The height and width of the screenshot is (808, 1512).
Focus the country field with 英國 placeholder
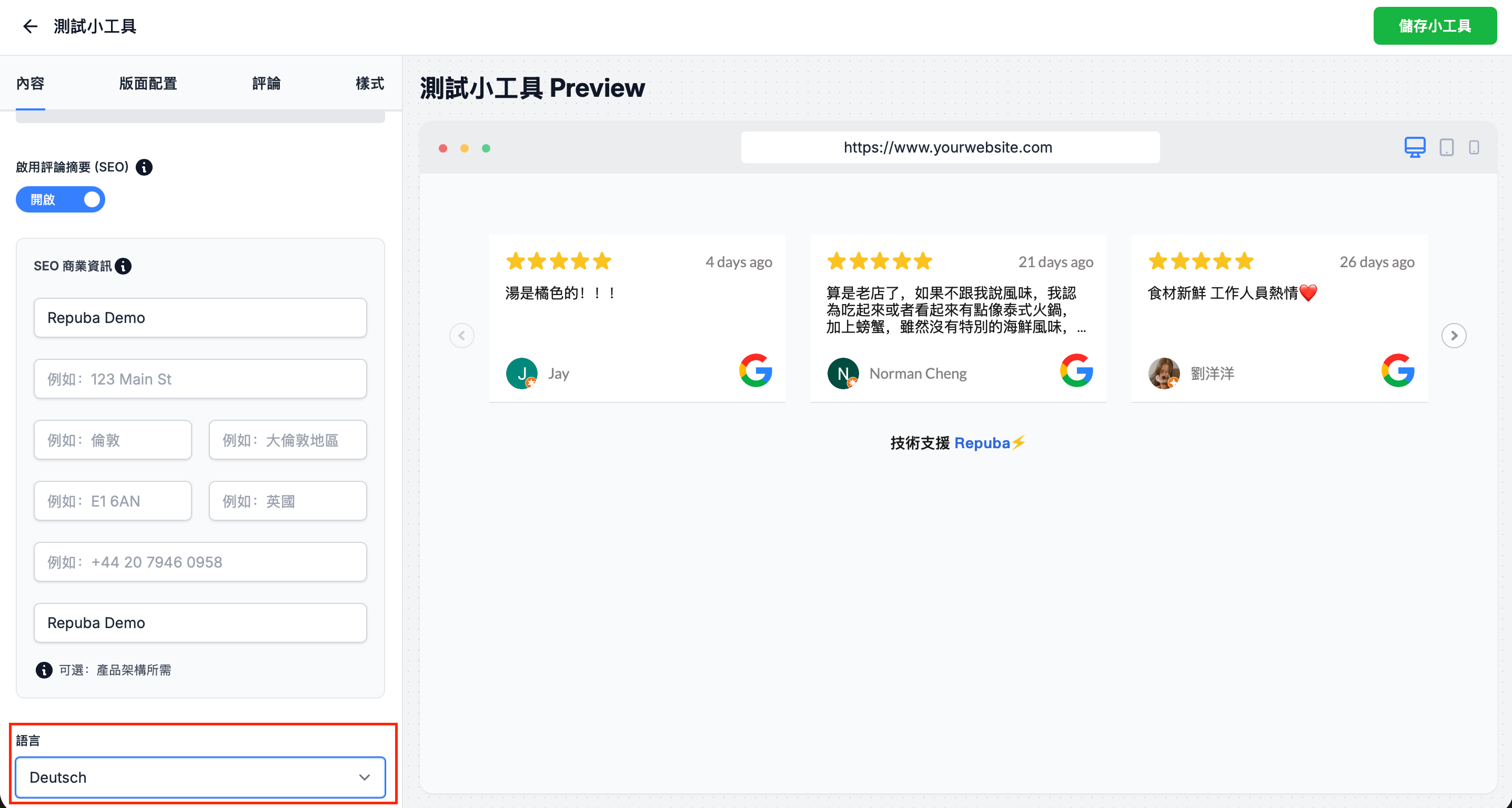point(288,501)
